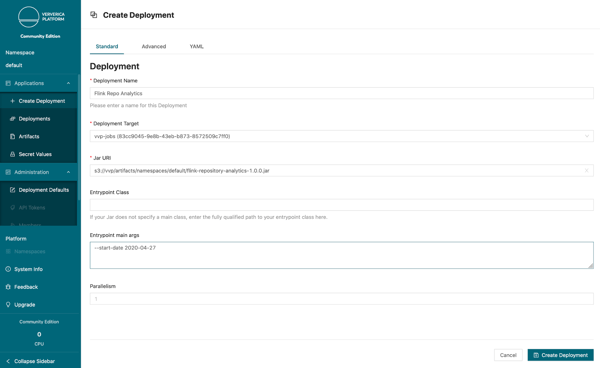Click the Secret Values lock icon

point(12,154)
